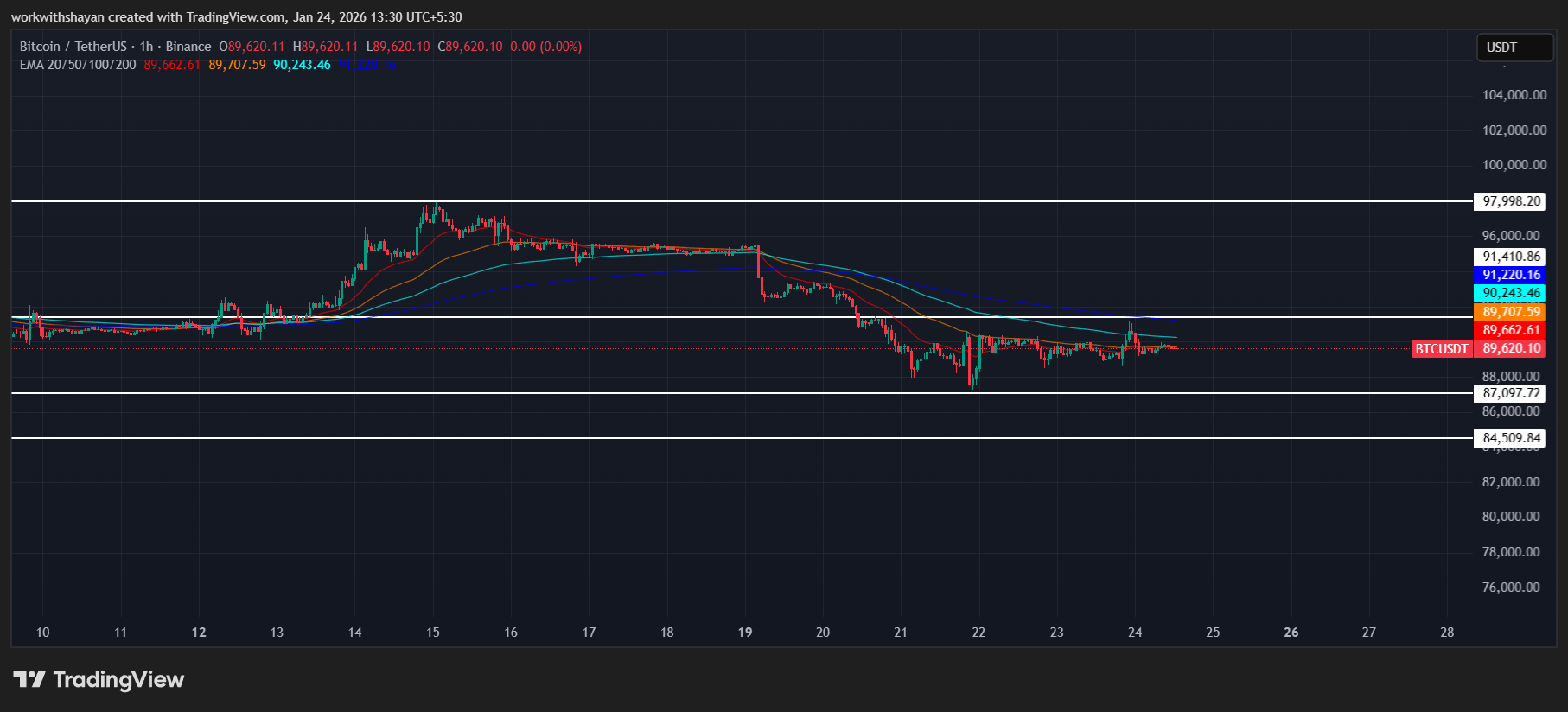Select the Bitcoin / TetherUS symbol title
Image resolution: width=1568 pixels, height=712 pixels.
pyautogui.click(x=73, y=47)
